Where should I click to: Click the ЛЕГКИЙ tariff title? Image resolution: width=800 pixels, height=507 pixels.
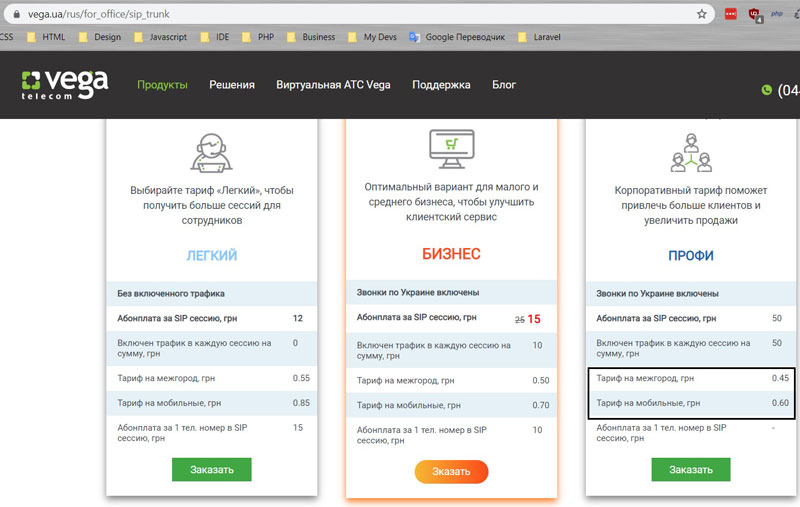pos(212,255)
